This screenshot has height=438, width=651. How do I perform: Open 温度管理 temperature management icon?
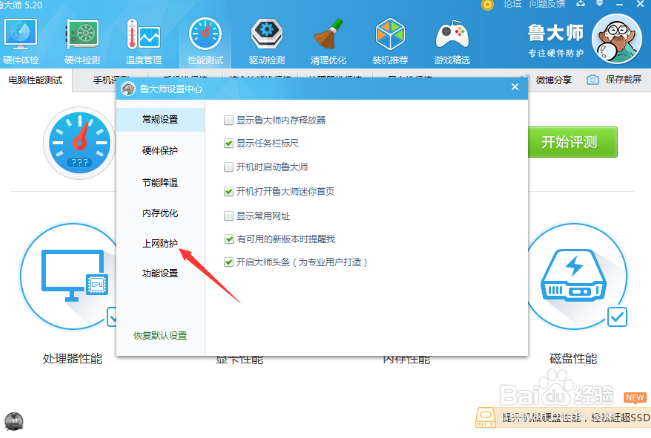click(x=144, y=34)
